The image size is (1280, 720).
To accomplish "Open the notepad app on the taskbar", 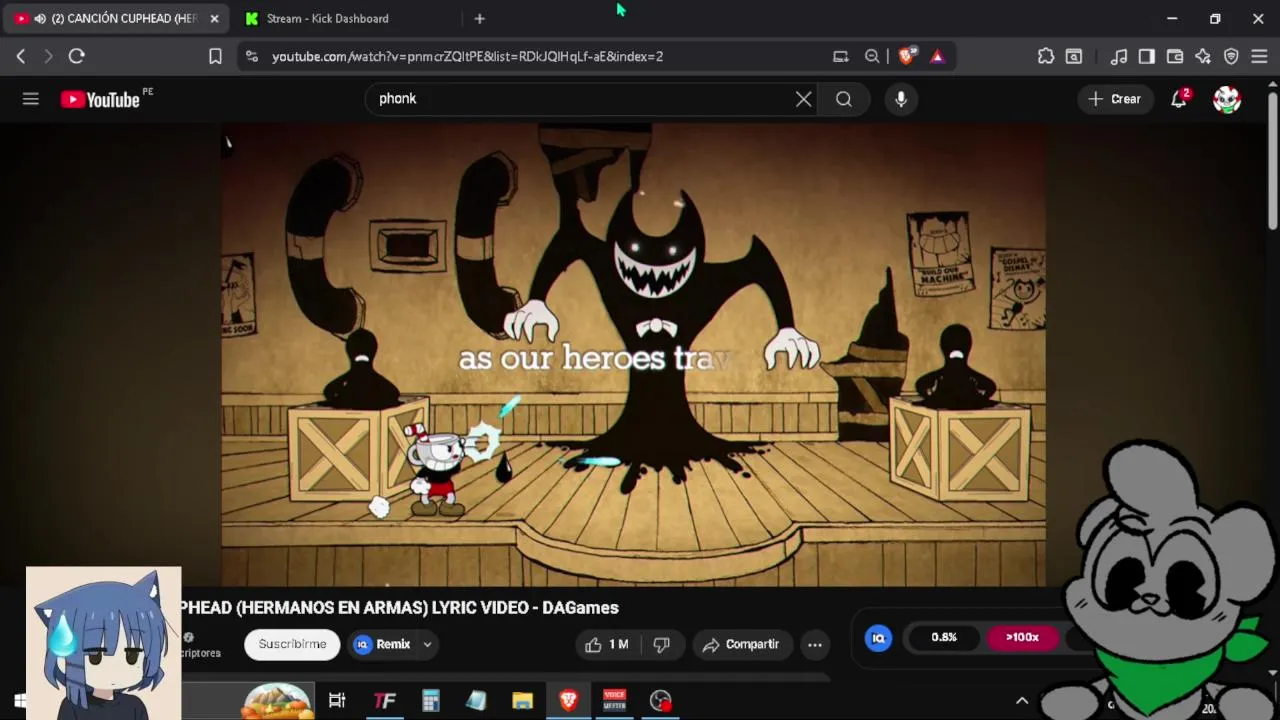I will (476, 701).
